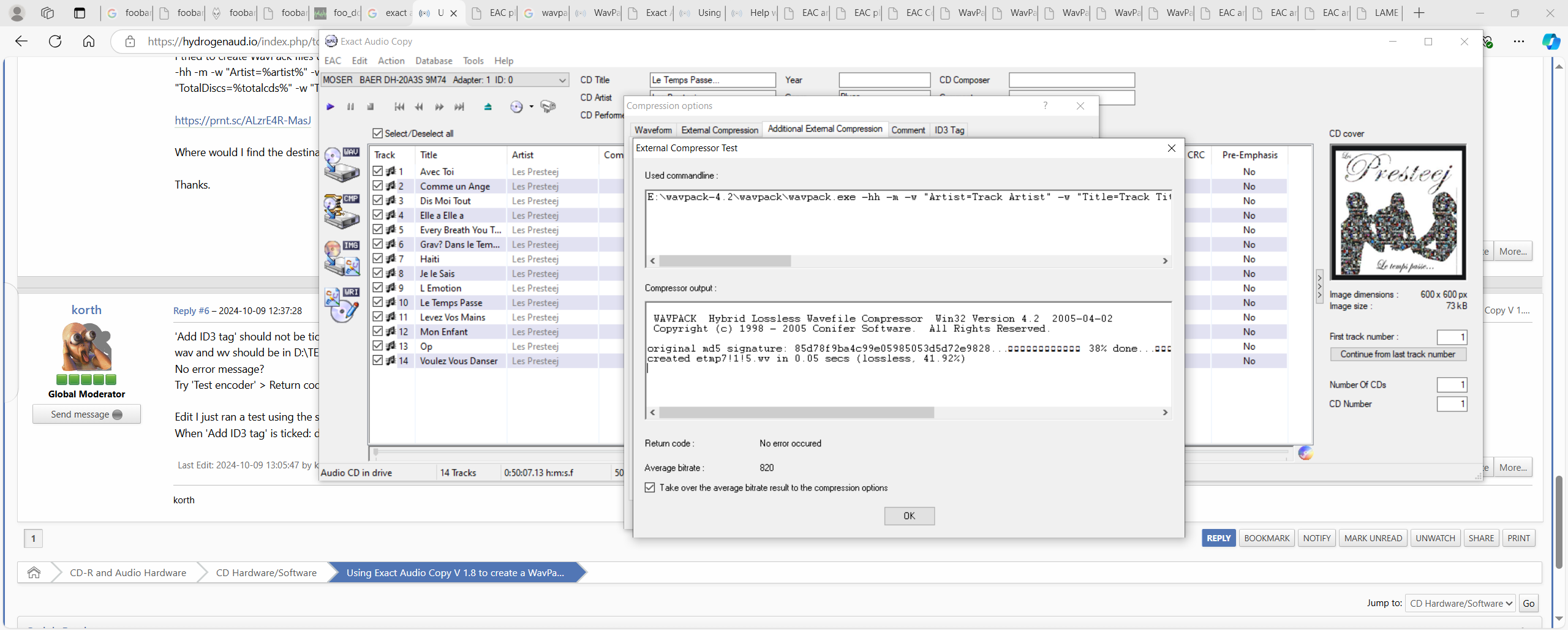Screen dimensions: 1568x630
Task: Uncheck track 12 Mon Enfant
Action: 378,332
